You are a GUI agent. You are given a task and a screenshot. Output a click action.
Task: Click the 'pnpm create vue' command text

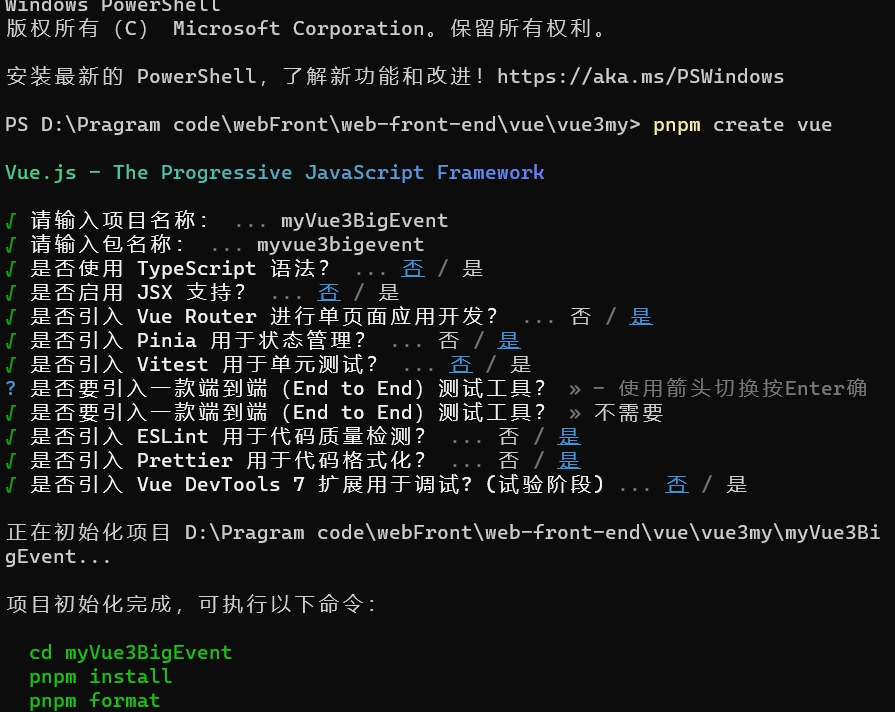(742, 124)
